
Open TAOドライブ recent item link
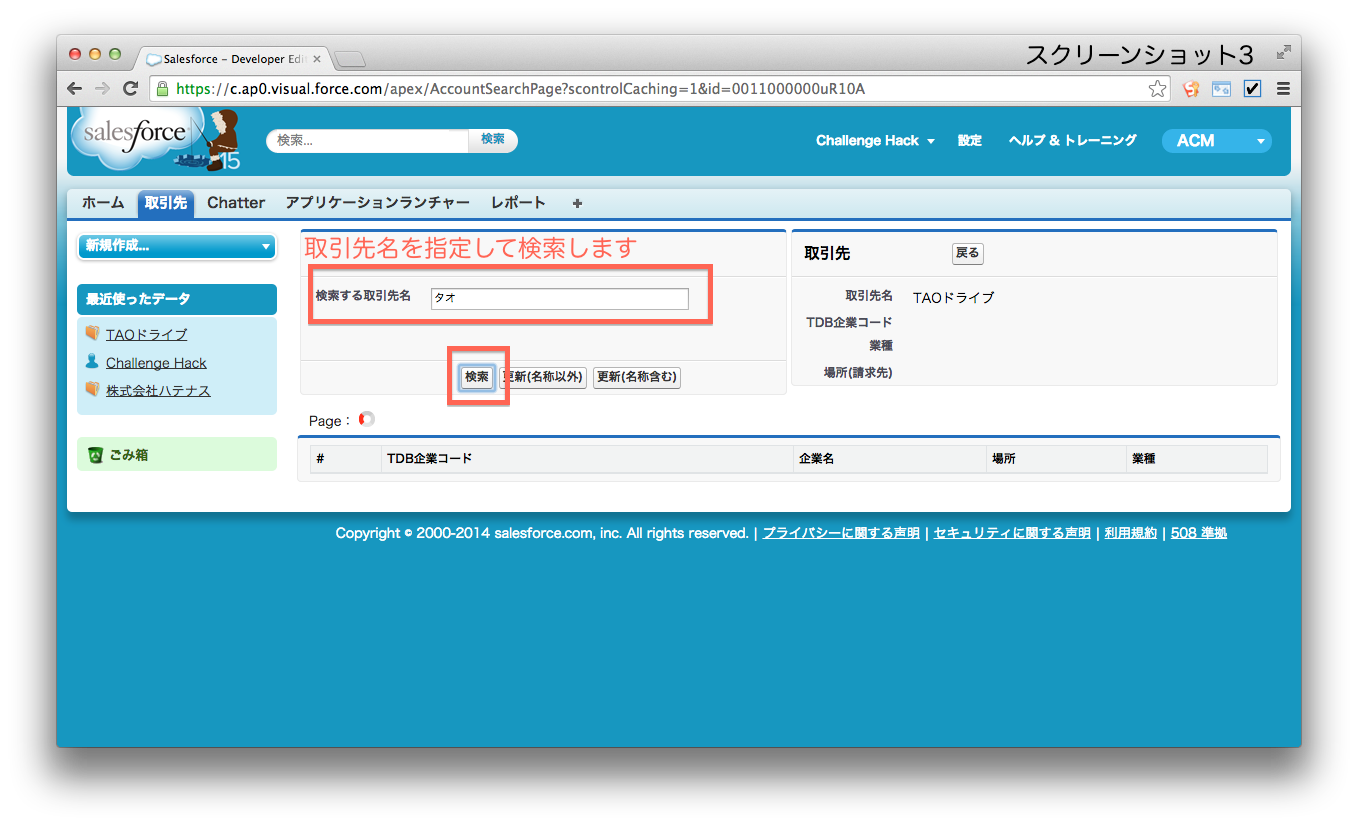pos(146,334)
